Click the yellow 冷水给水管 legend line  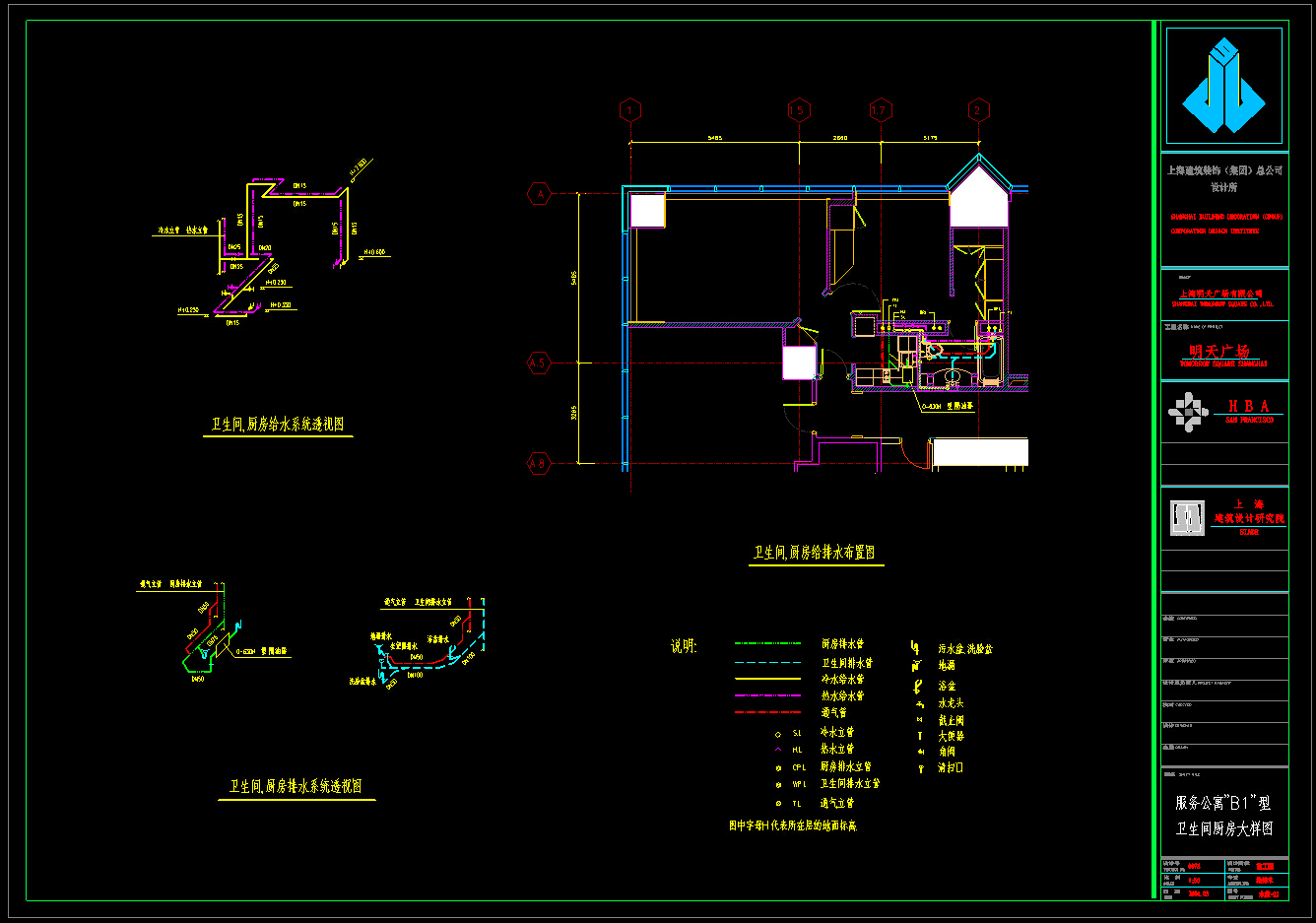tap(767, 679)
